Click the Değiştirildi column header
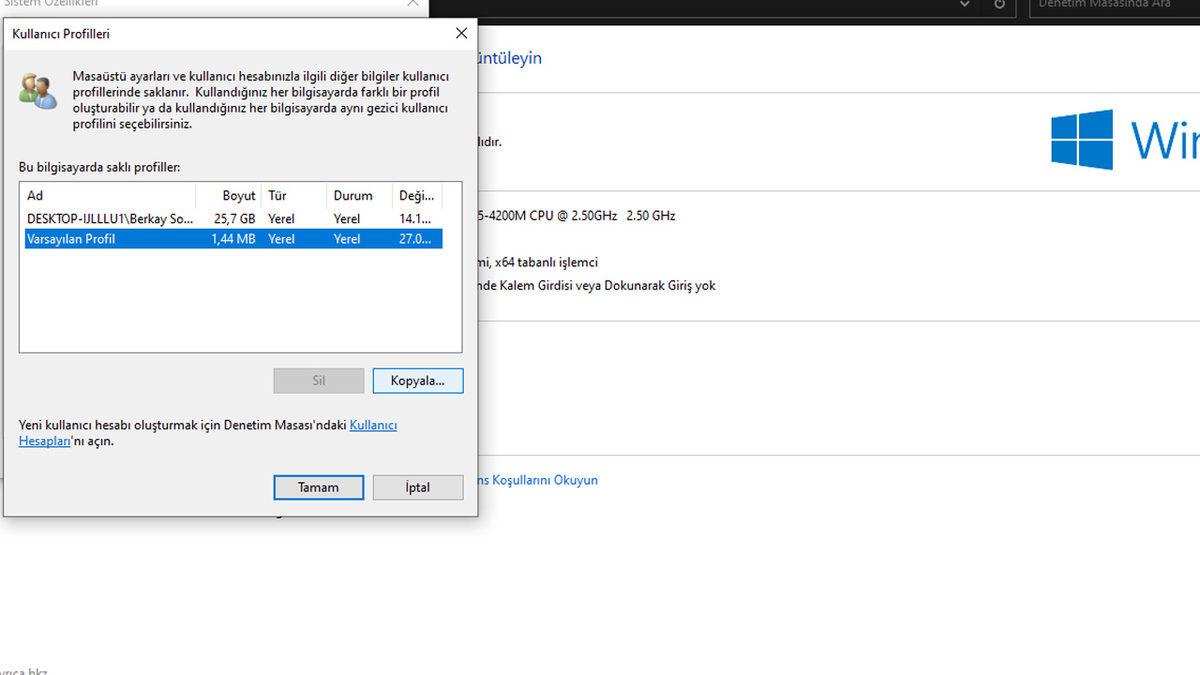The image size is (1200, 675). point(415,195)
